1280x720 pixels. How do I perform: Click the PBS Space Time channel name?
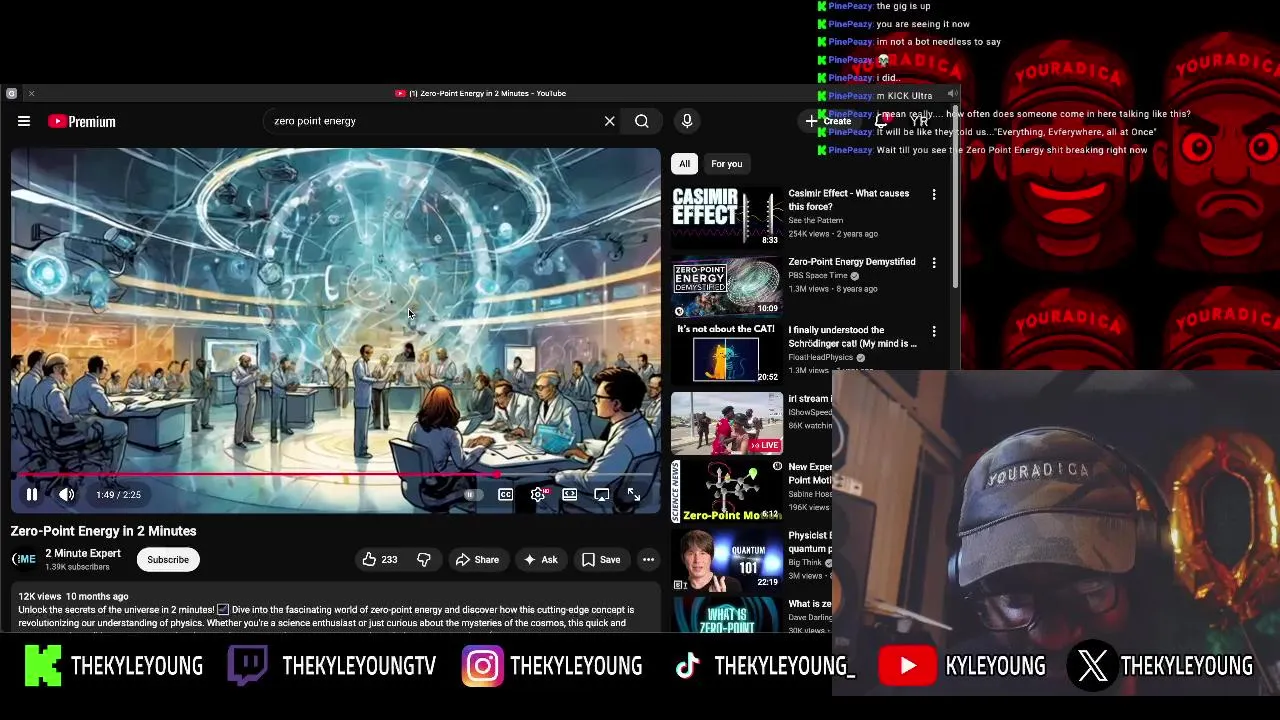click(x=818, y=276)
